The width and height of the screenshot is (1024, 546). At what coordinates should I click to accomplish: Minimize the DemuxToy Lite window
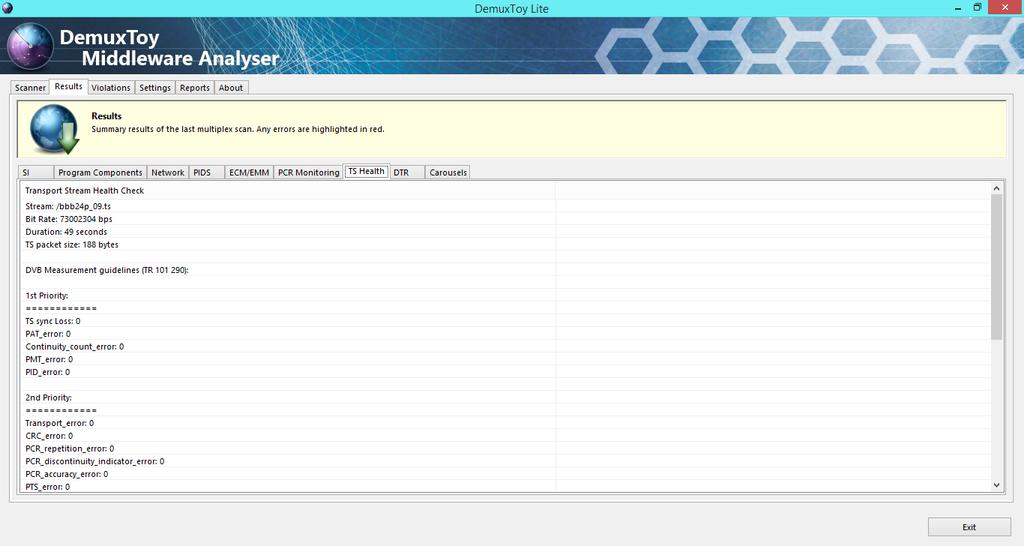pyautogui.click(x=958, y=8)
